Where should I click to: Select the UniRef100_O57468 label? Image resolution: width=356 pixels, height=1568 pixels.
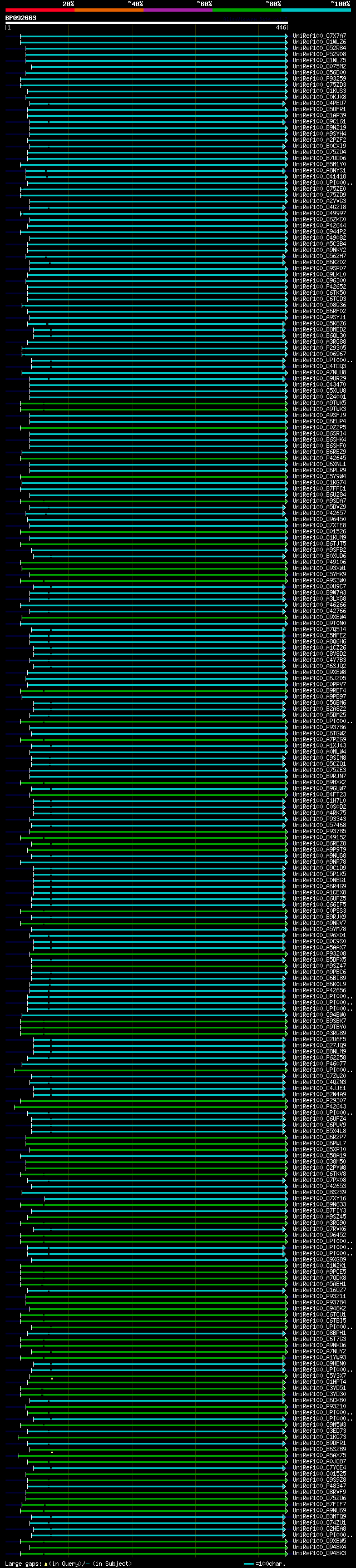coord(319,825)
